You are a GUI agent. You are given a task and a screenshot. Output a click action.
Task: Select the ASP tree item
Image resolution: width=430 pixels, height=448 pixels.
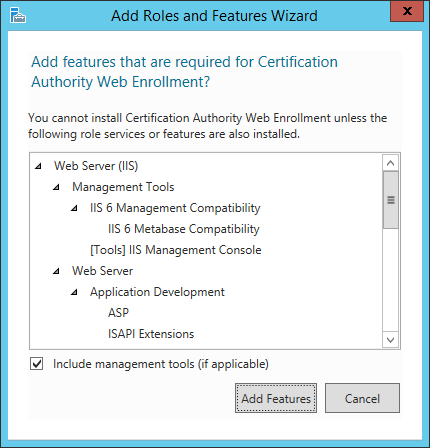click(118, 313)
